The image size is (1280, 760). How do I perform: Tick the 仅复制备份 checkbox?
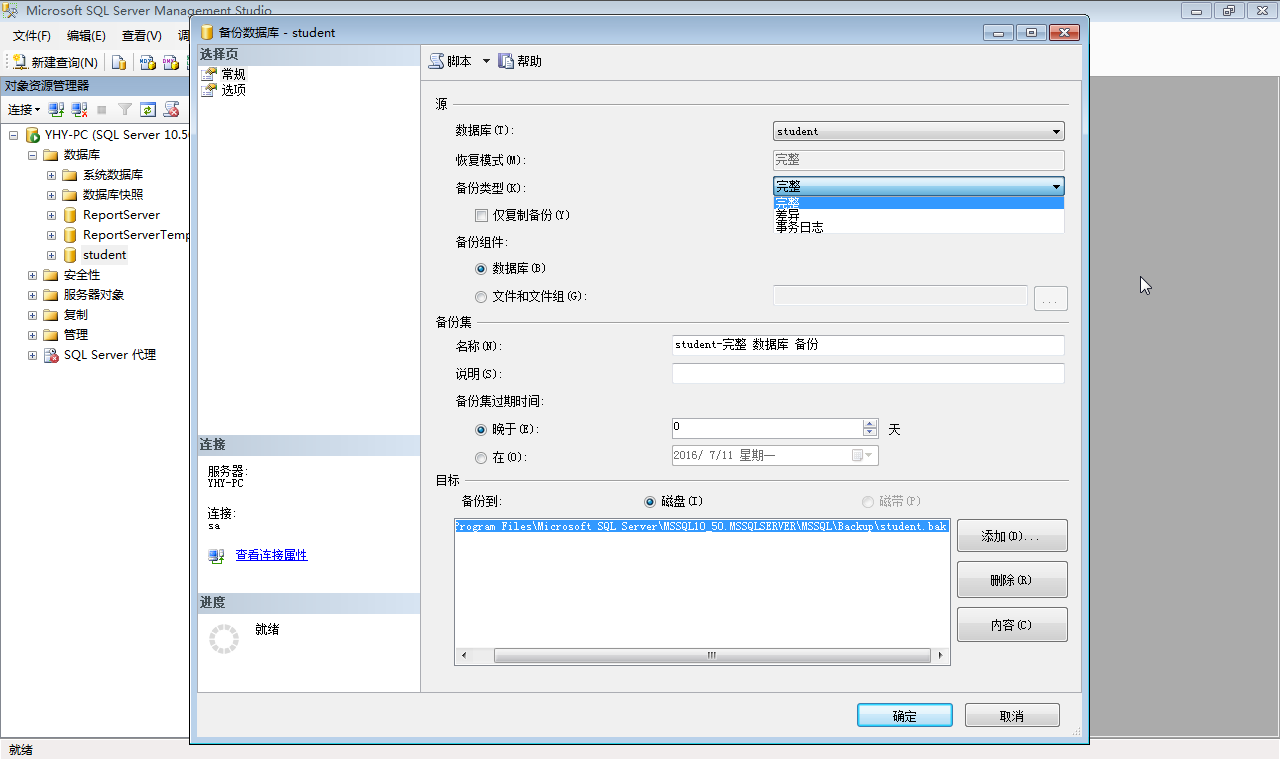[482, 215]
